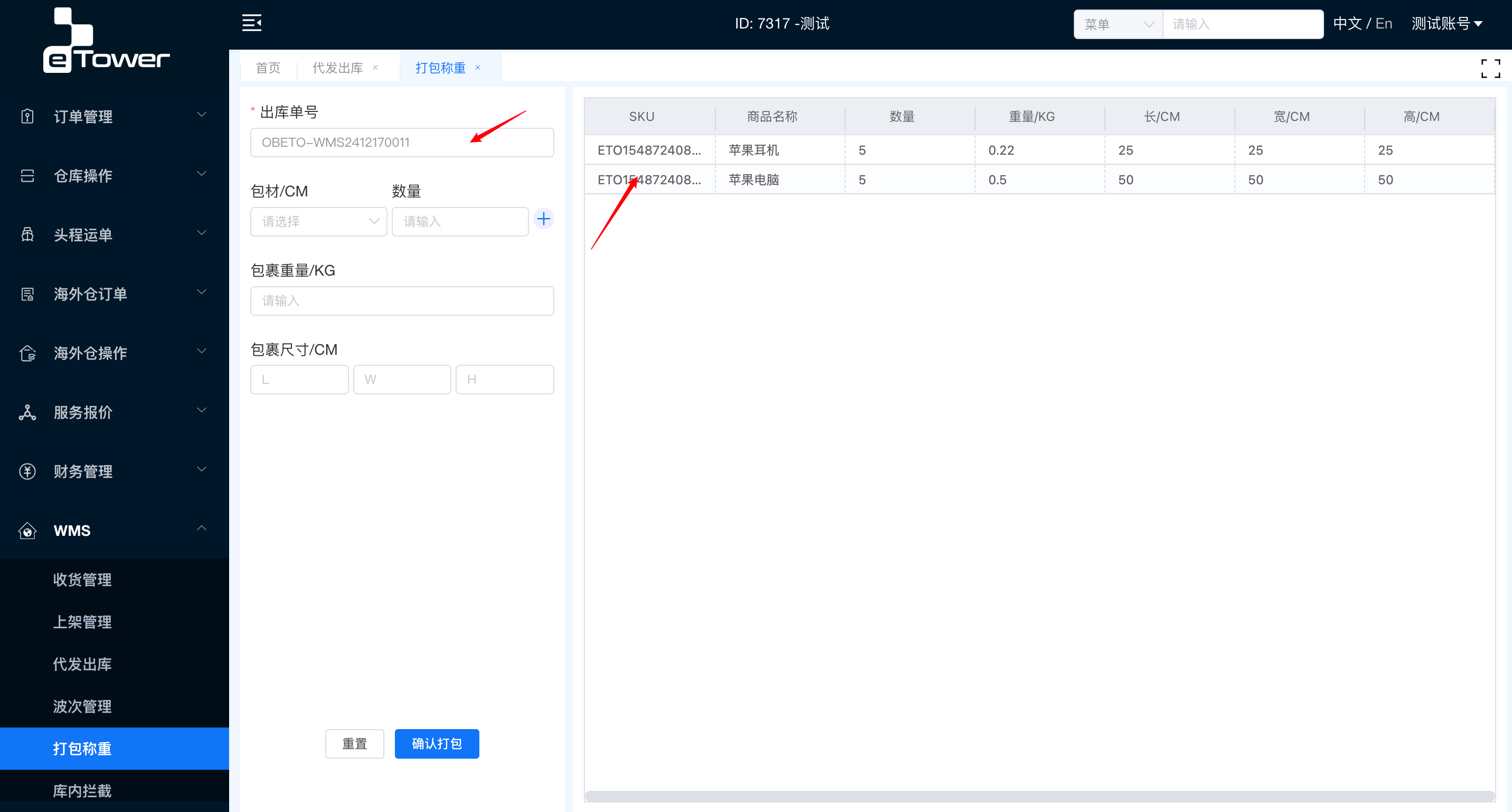Image resolution: width=1512 pixels, height=812 pixels.
Task: Open the 测试账号 account dropdown
Action: coord(1447,23)
